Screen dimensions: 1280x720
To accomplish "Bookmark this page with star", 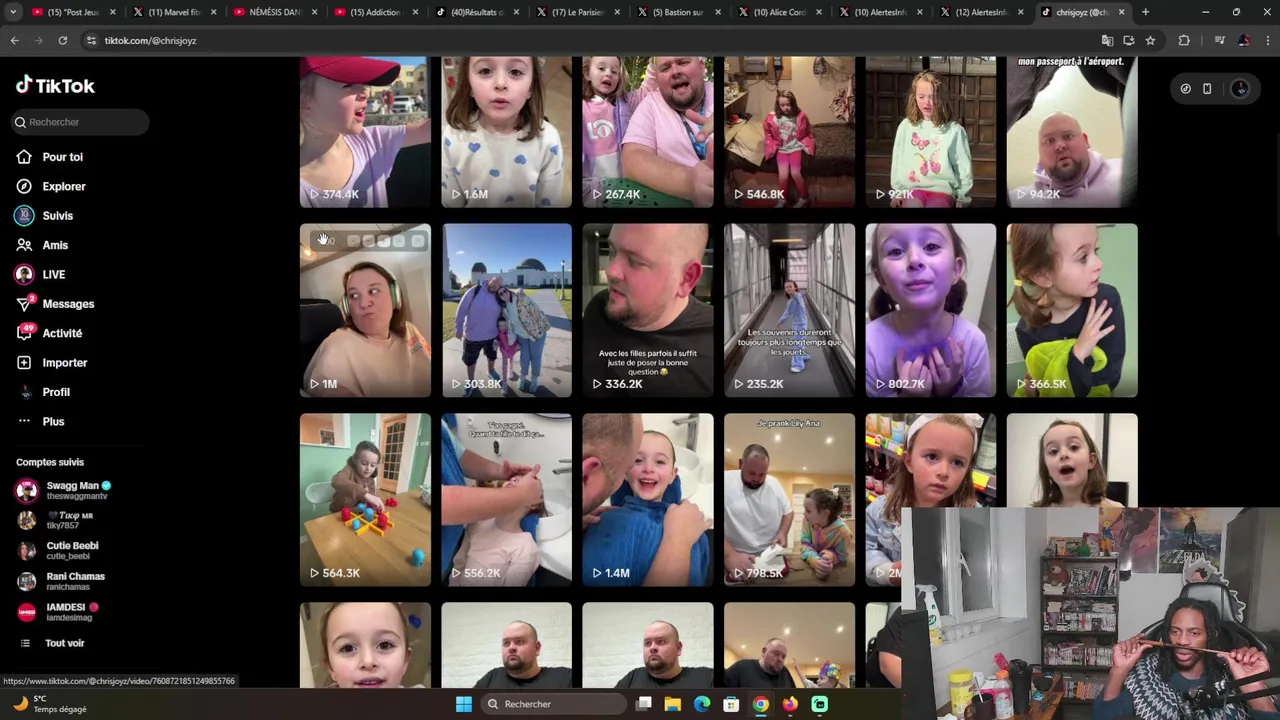I will click(x=1150, y=40).
